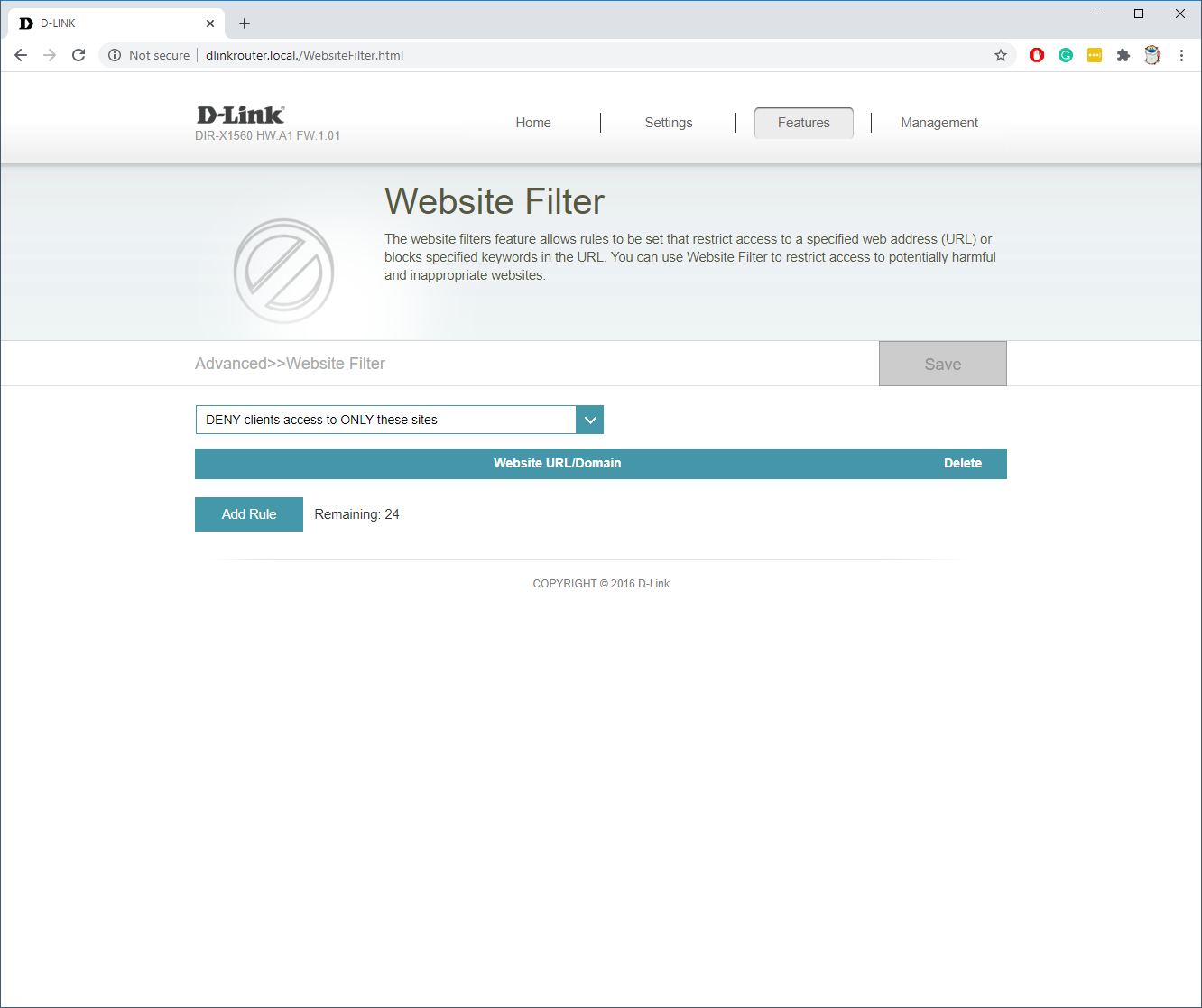Click the COPYRIGHT © 2016 D-Link footer
The height and width of the screenshot is (1008, 1202).
click(601, 584)
